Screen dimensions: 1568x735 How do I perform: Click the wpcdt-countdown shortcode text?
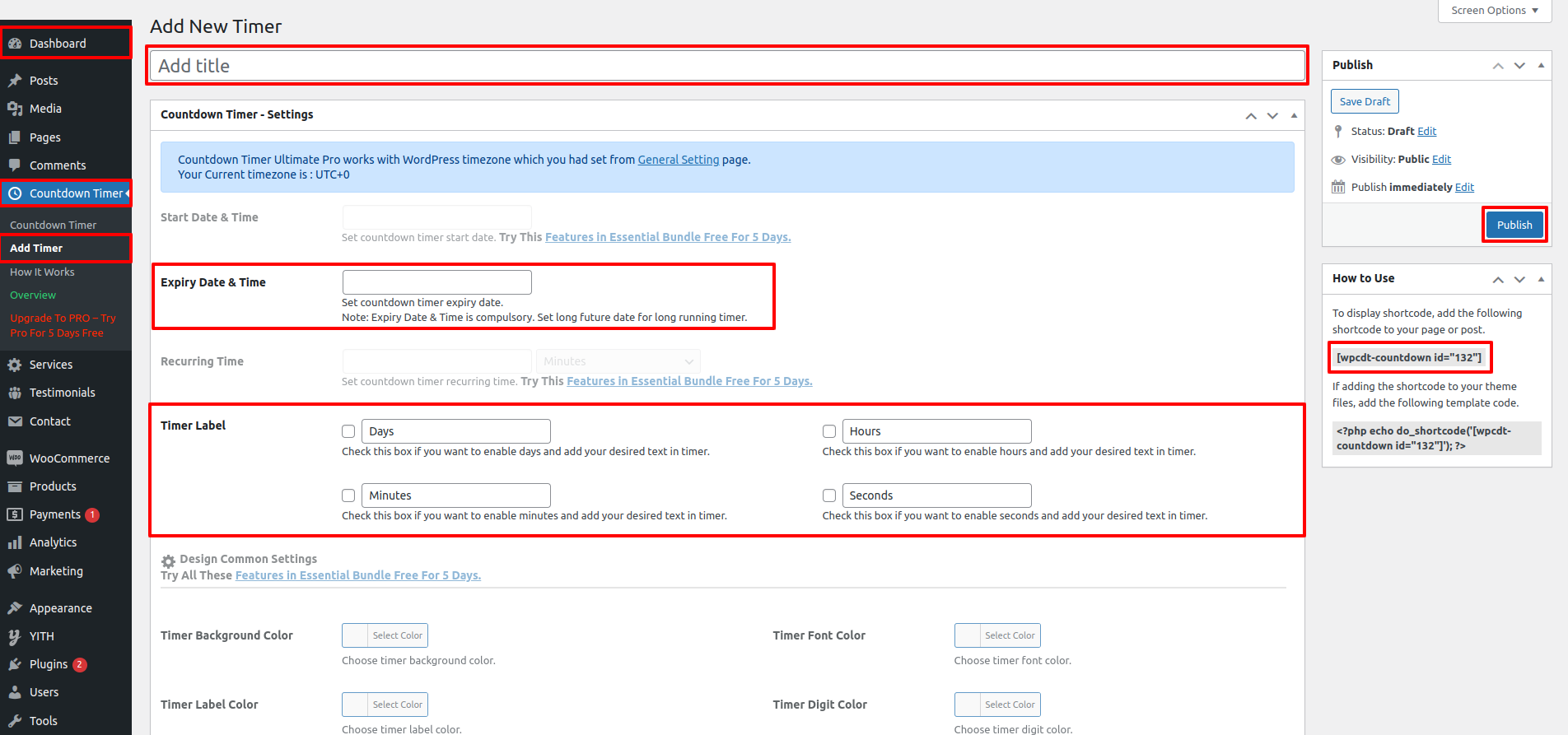(1409, 357)
